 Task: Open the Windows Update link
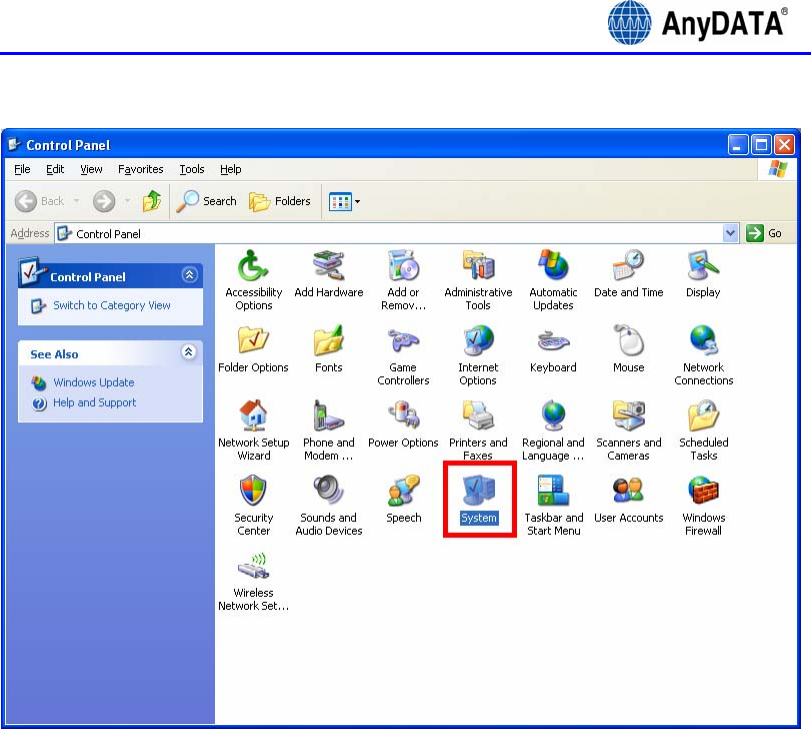[94, 382]
